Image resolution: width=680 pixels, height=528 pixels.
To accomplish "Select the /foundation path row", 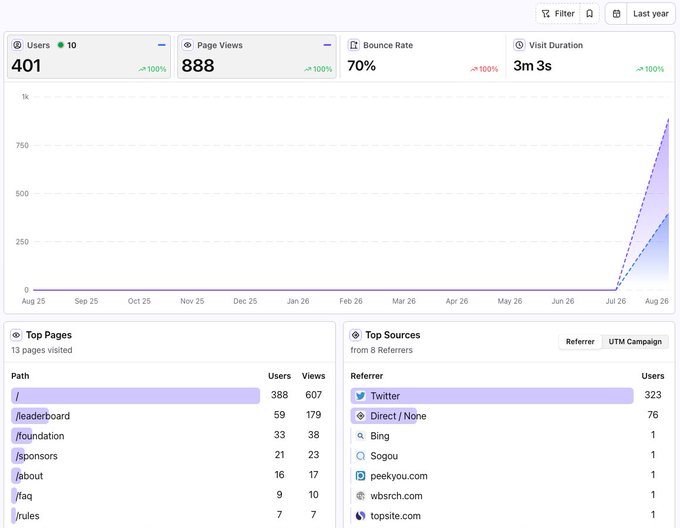I will click(168, 436).
